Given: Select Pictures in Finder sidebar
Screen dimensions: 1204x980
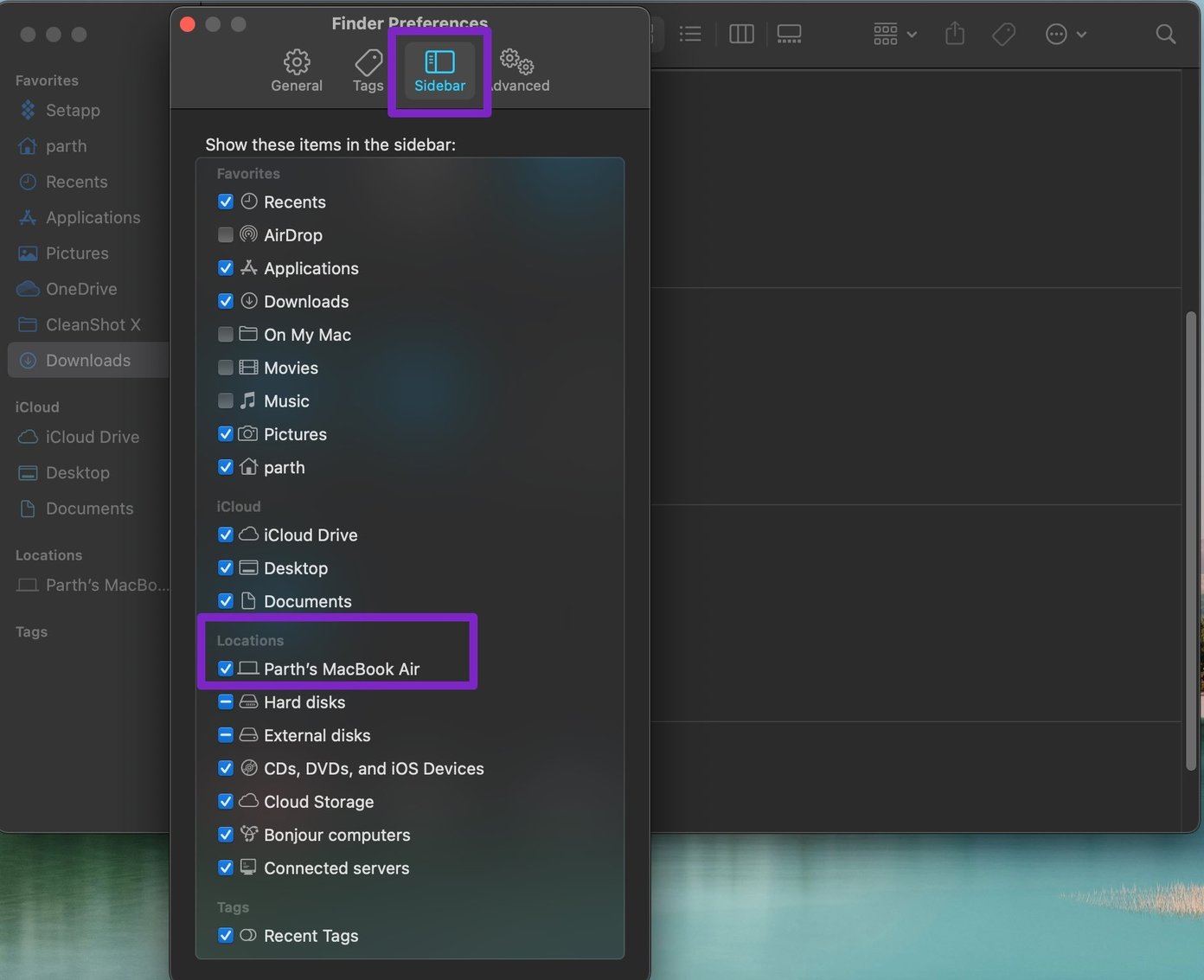Looking at the screenshot, I should coord(87,253).
